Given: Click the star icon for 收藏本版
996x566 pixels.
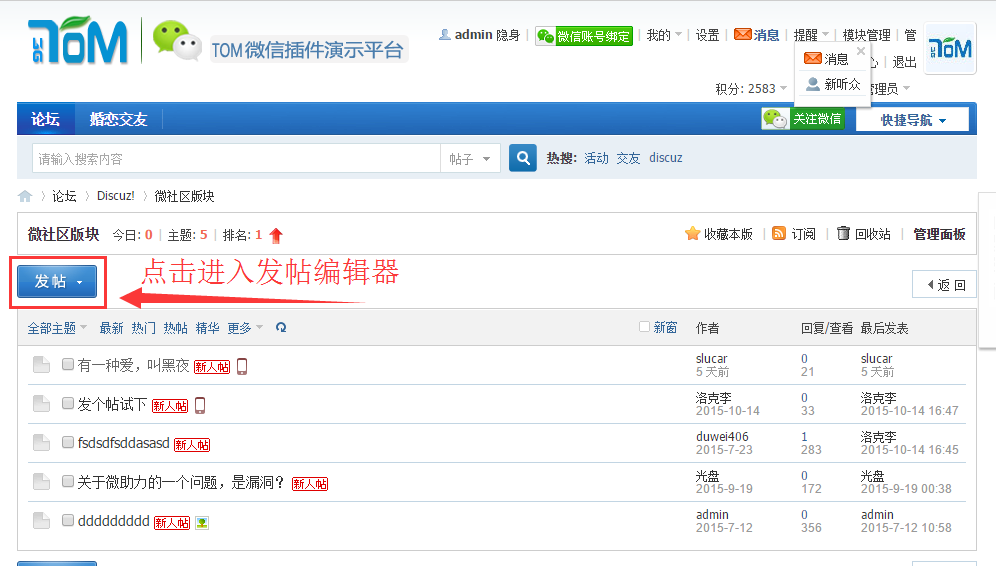Looking at the screenshot, I should click(692, 234).
